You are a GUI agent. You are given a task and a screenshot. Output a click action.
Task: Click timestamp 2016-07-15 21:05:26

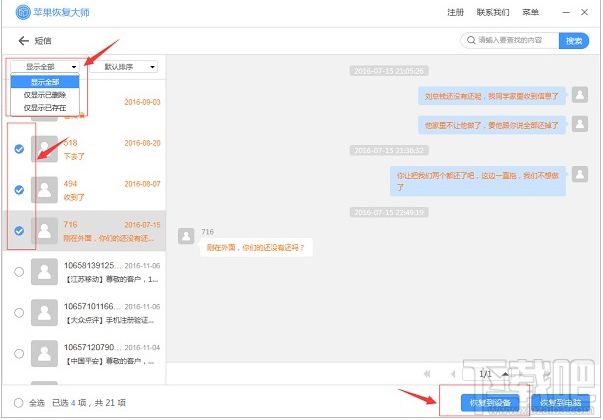tap(389, 71)
